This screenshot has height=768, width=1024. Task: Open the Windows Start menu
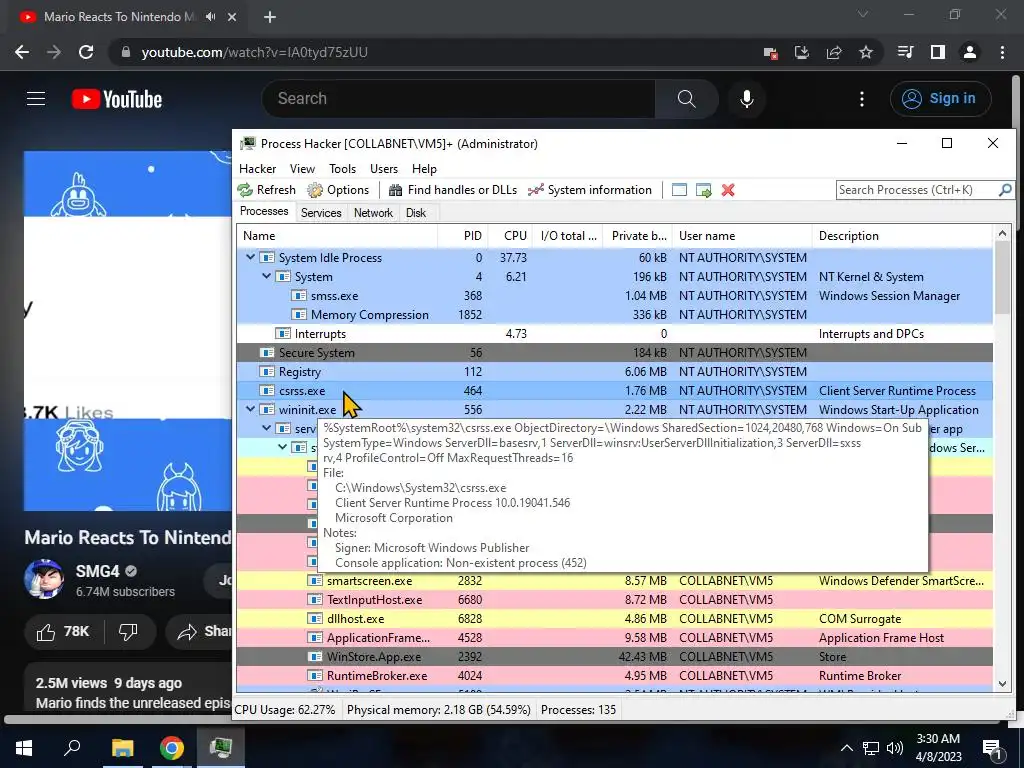click(x=24, y=748)
